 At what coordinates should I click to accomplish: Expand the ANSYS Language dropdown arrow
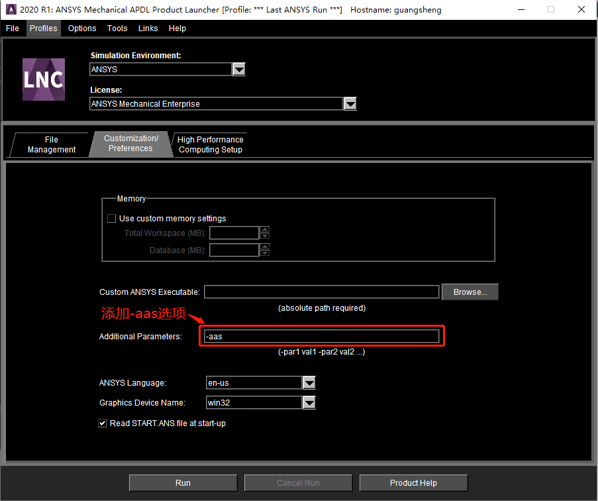pos(309,382)
